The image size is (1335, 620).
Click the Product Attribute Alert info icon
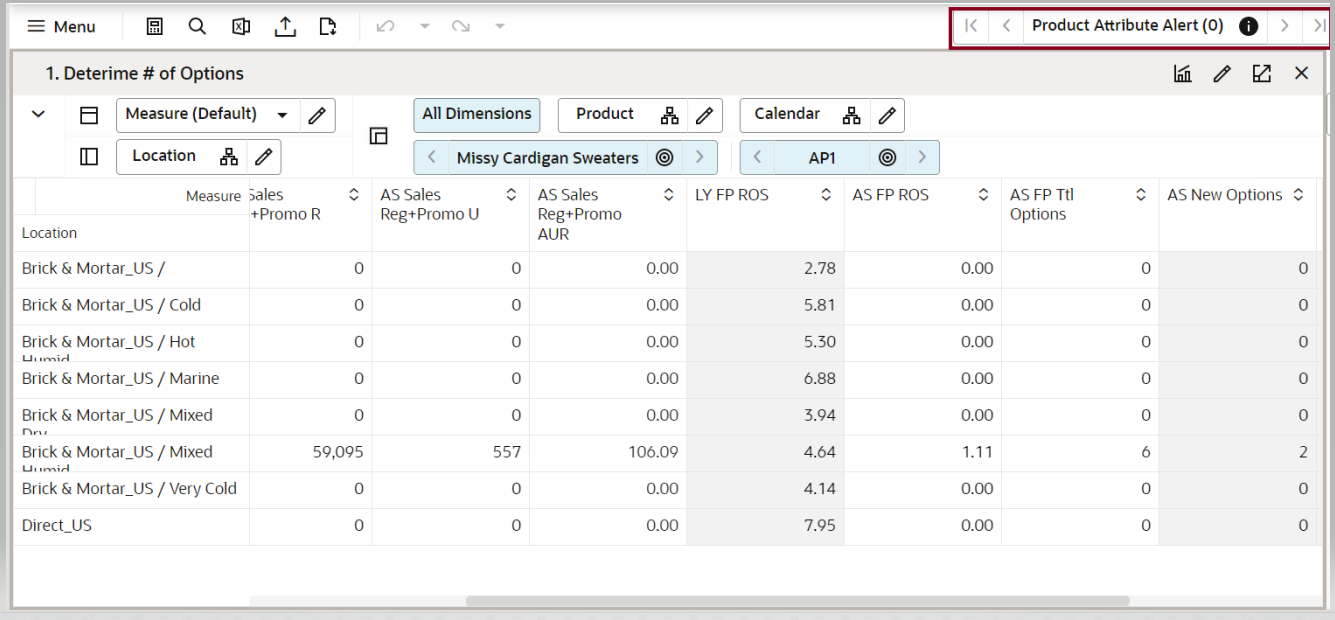pos(1248,26)
